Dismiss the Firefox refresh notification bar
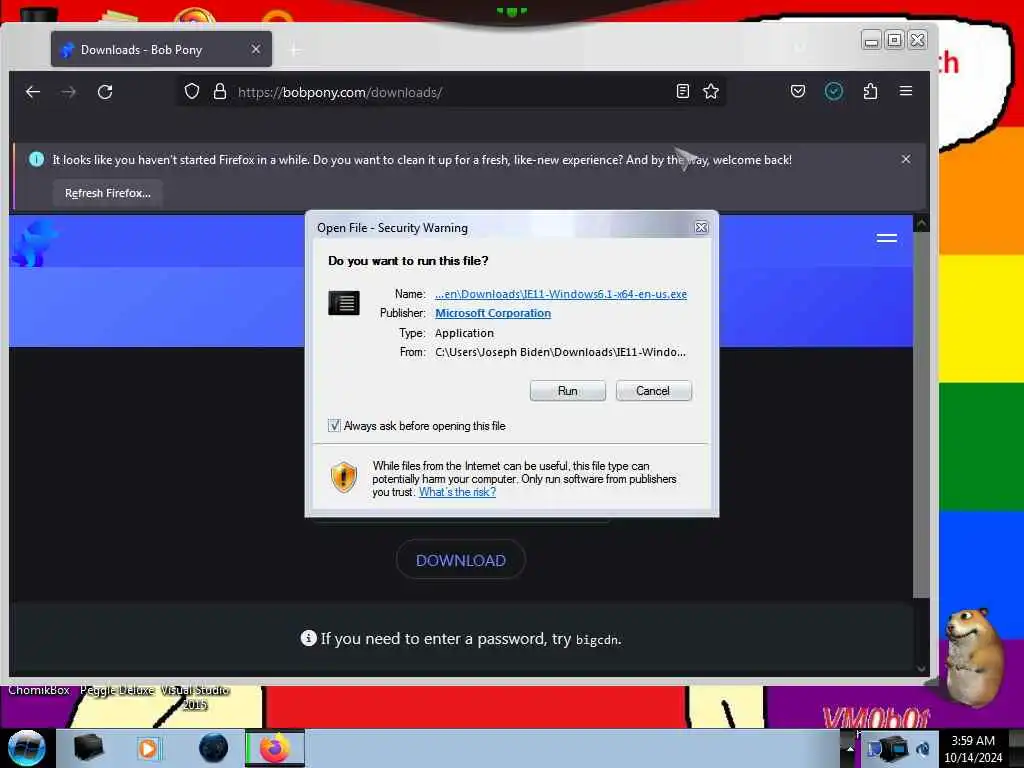1024x768 pixels. [x=906, y=159]
